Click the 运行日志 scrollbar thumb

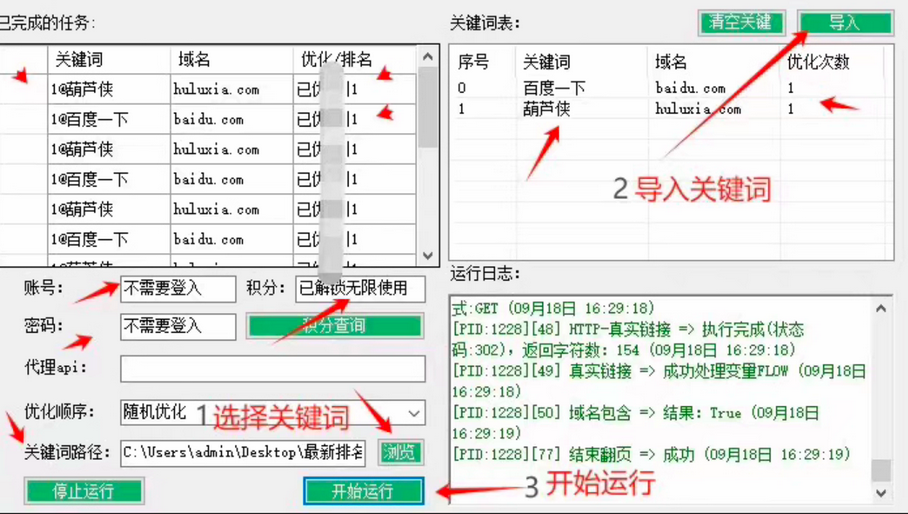[x=881, y=470]
